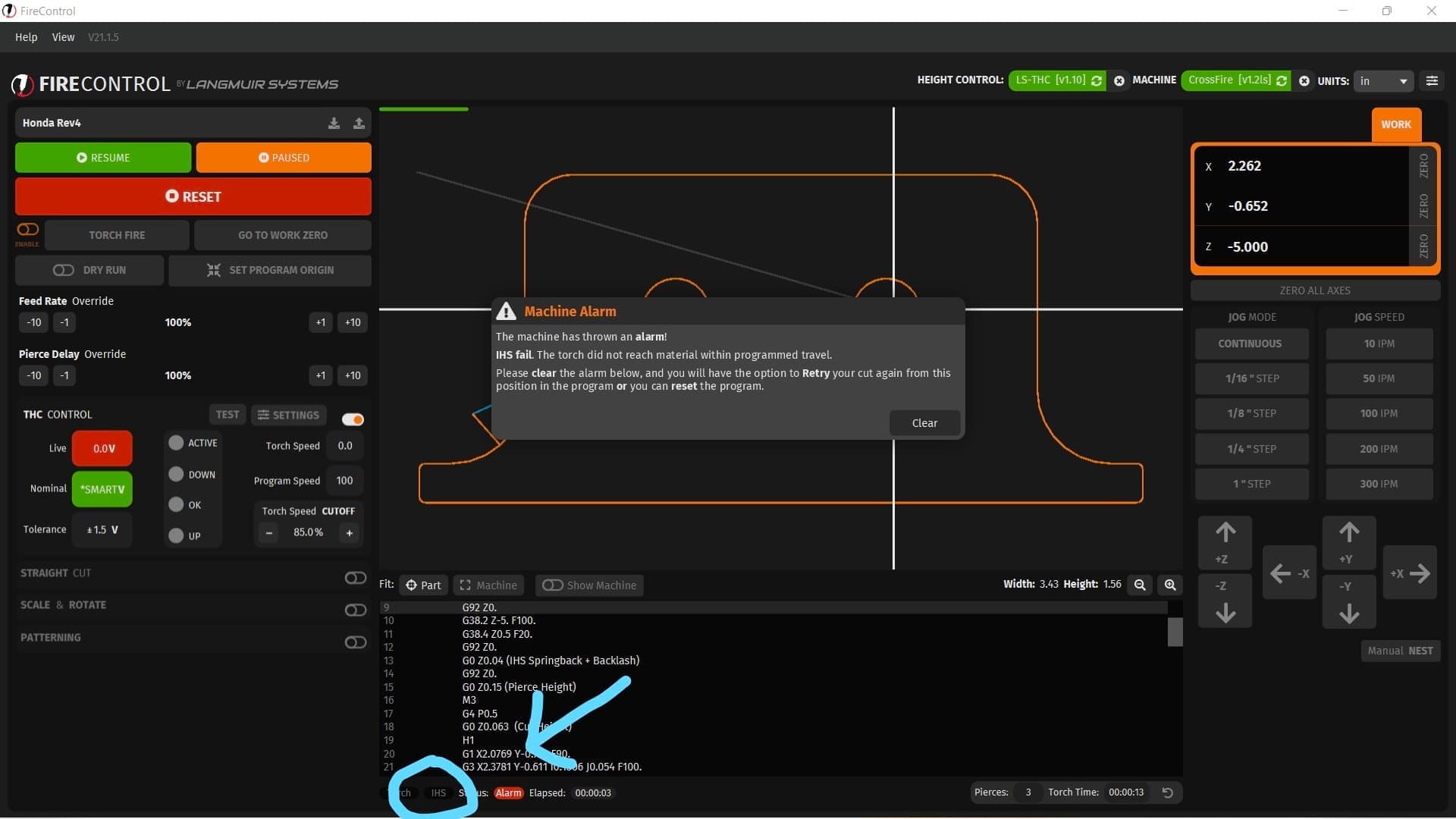Select 1/8" STEP jog mode
The image size is (1456, 819).
coord(1251,413)
